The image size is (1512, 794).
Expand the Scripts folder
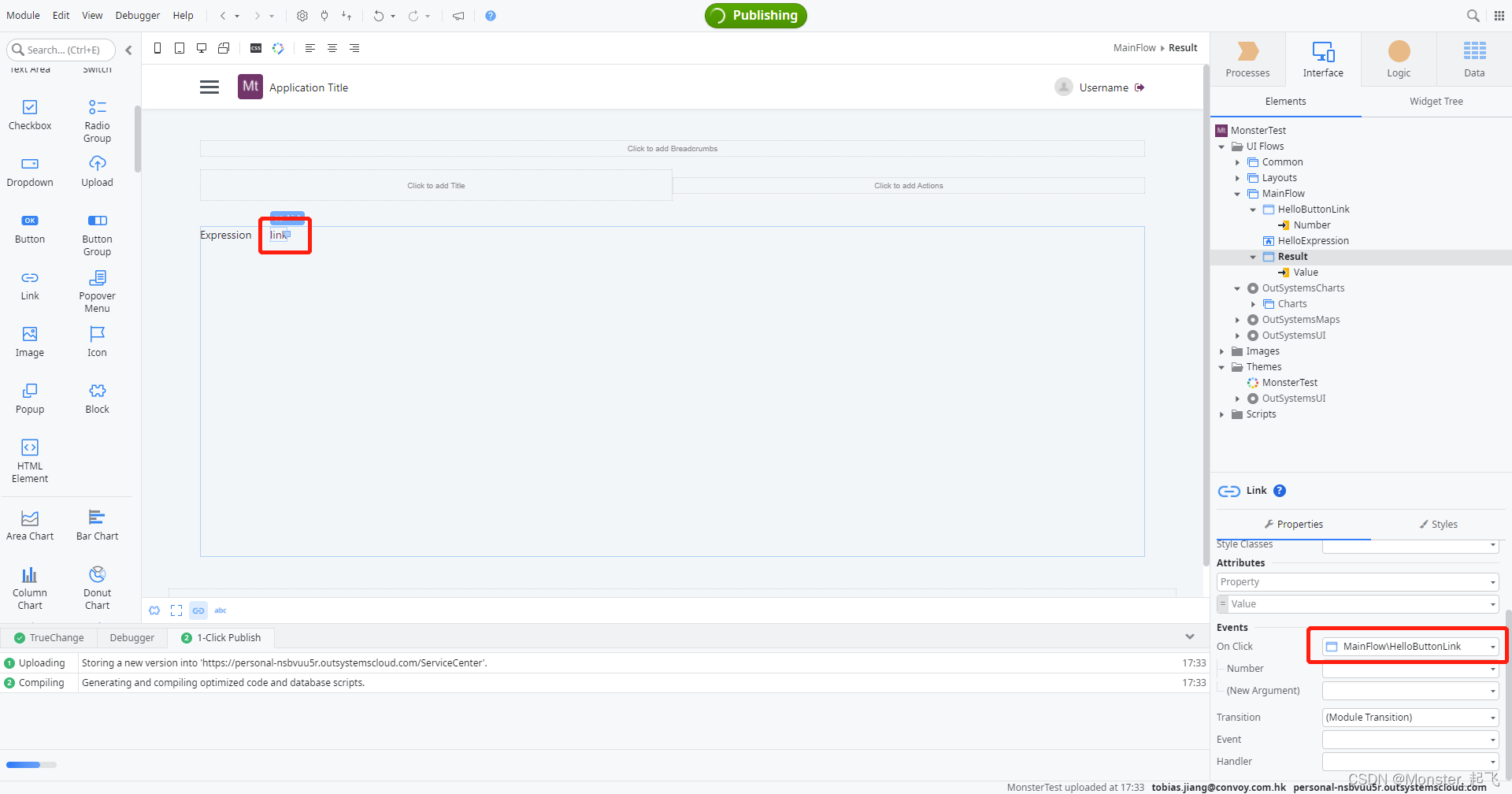[x=1221, y=414]
